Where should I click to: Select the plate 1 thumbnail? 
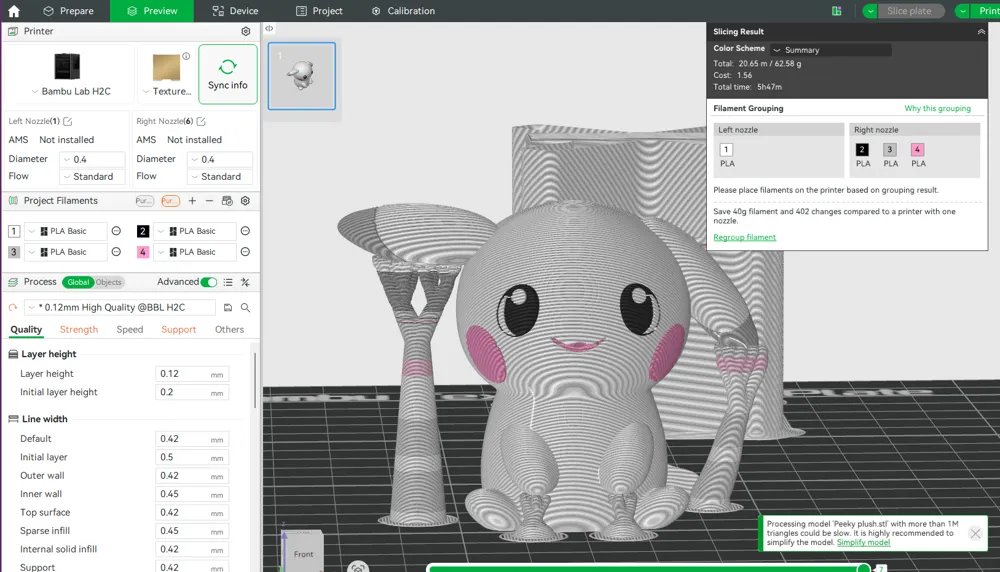302,76
